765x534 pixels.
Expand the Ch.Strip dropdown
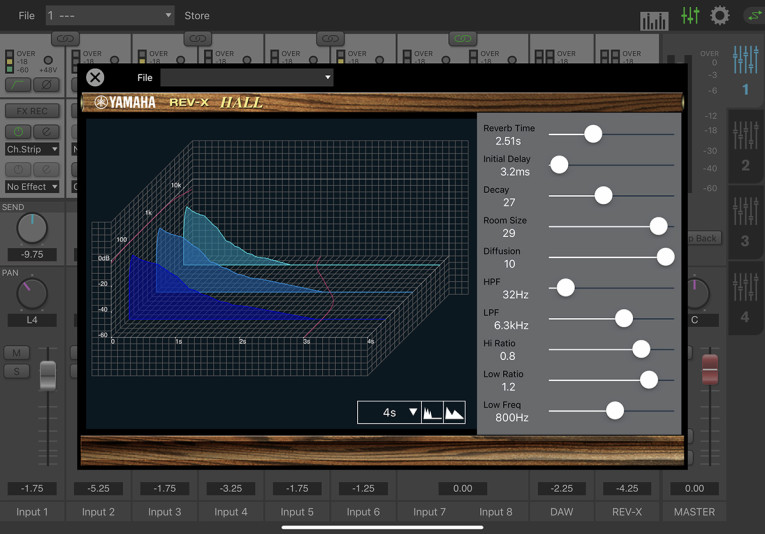(32, 149)
